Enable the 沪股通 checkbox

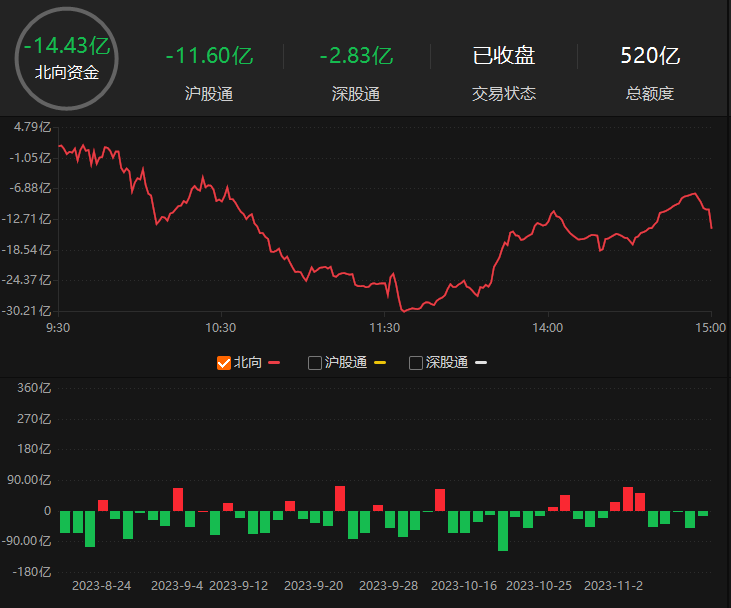(x=315, y=363)
